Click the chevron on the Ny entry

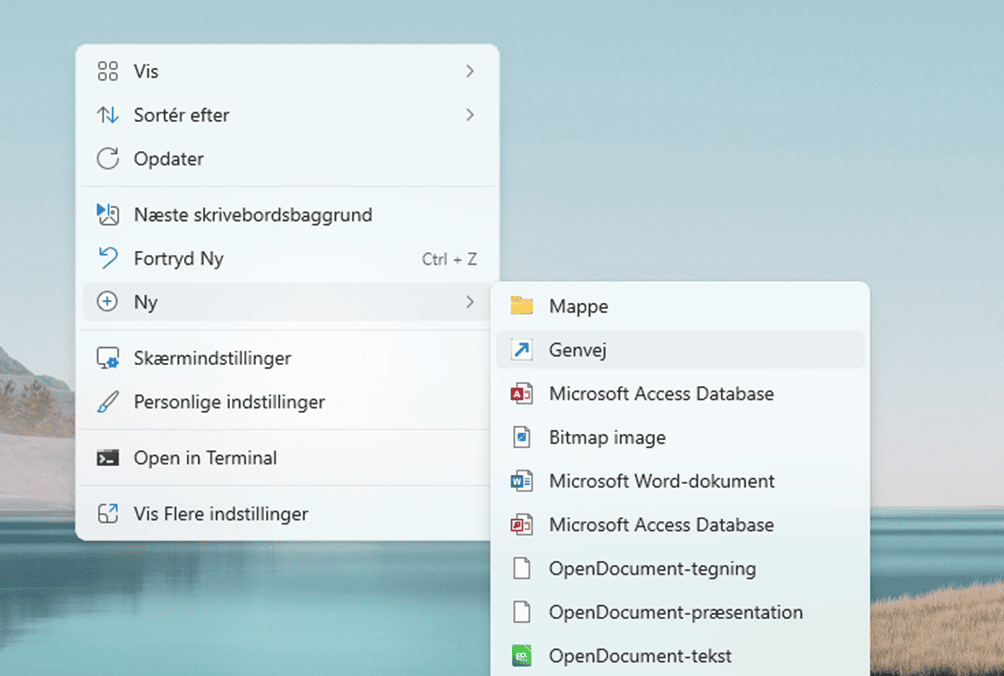470,302
